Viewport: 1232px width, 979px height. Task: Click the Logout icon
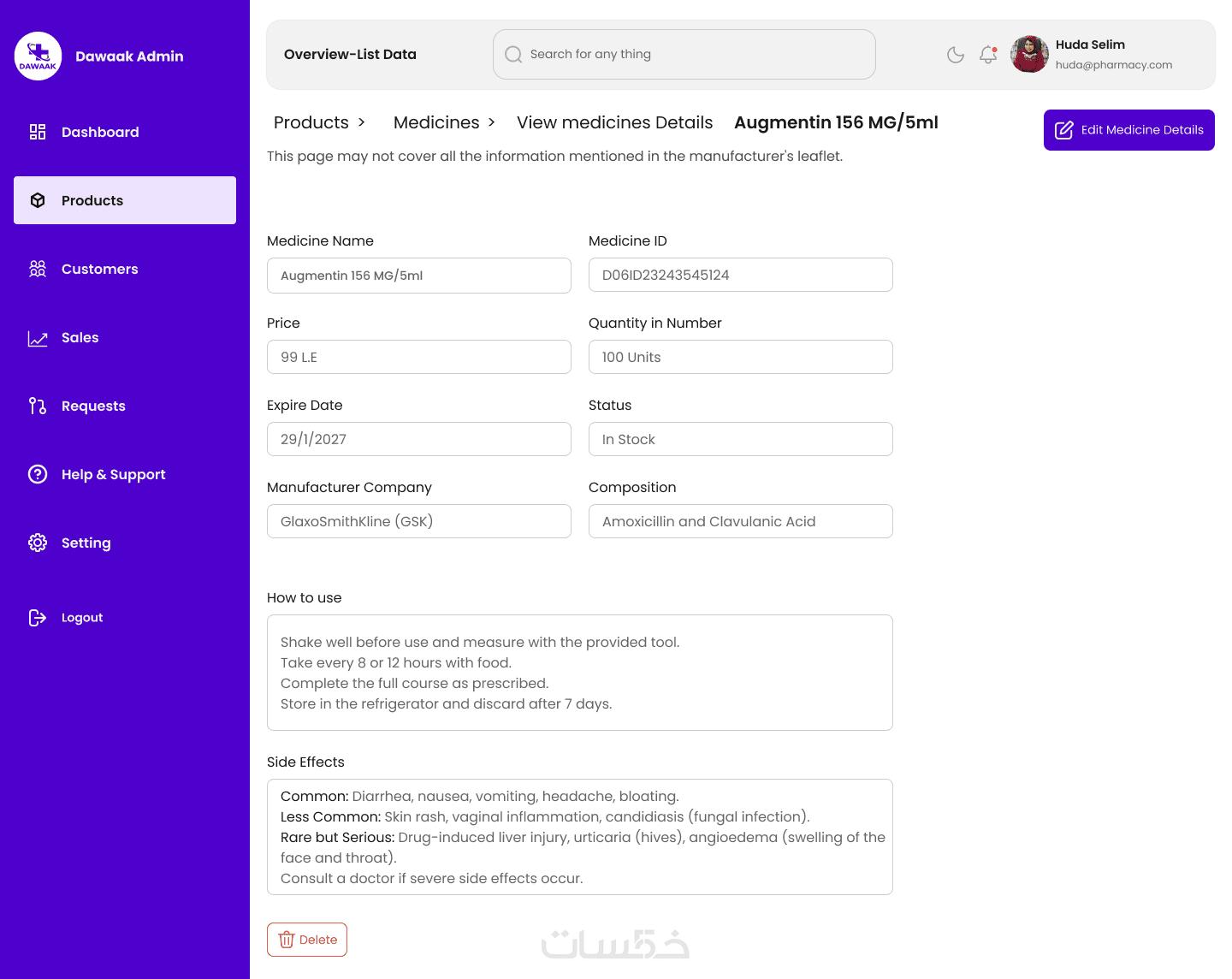pyautogui.click(x=38, y=618)
